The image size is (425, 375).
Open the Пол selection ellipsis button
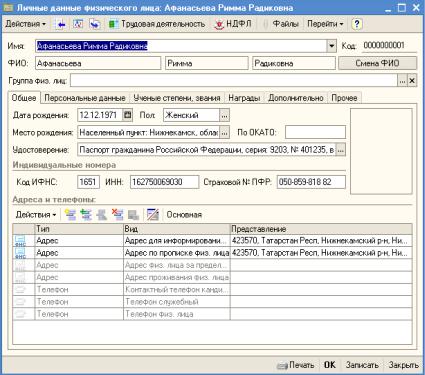click(x=224, y=115)
